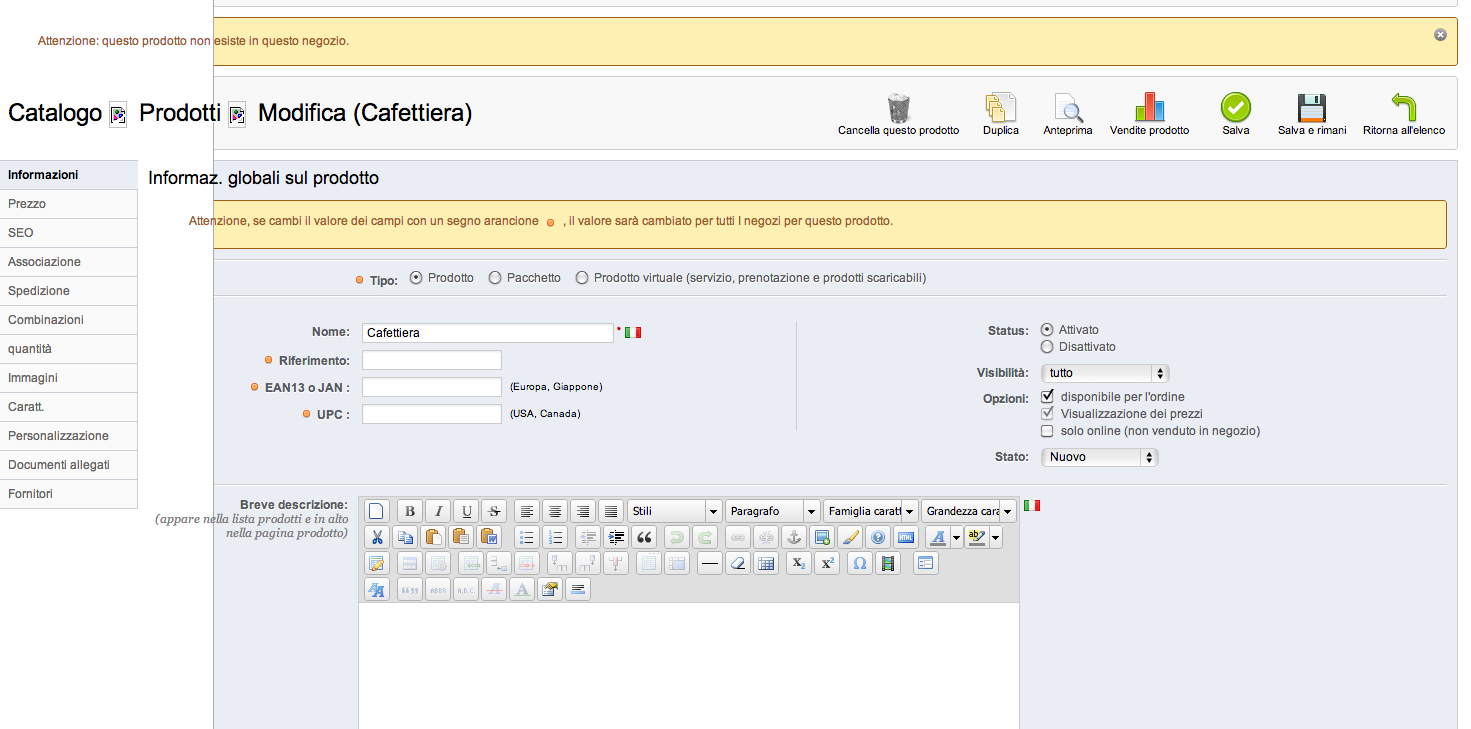Enable solo online checkbox
Screen dimensions: 1471x729
(x=1047, y=431)
